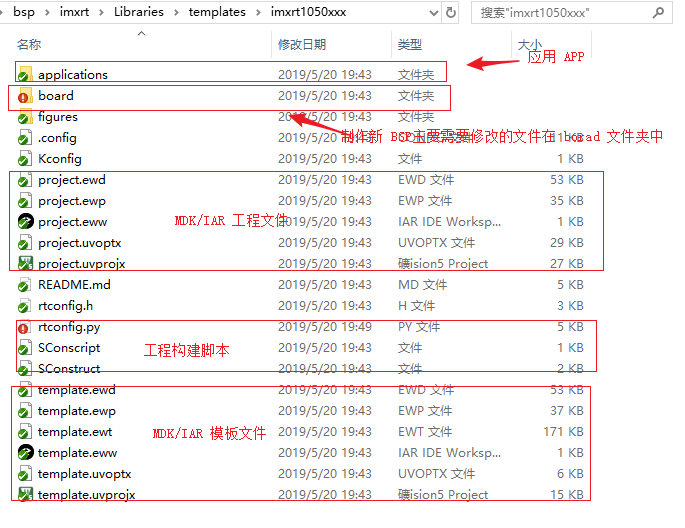The image size is (685, 528).
Task: Click the project.uvprojx Keil project icon
Action: [x=25, y=264]
